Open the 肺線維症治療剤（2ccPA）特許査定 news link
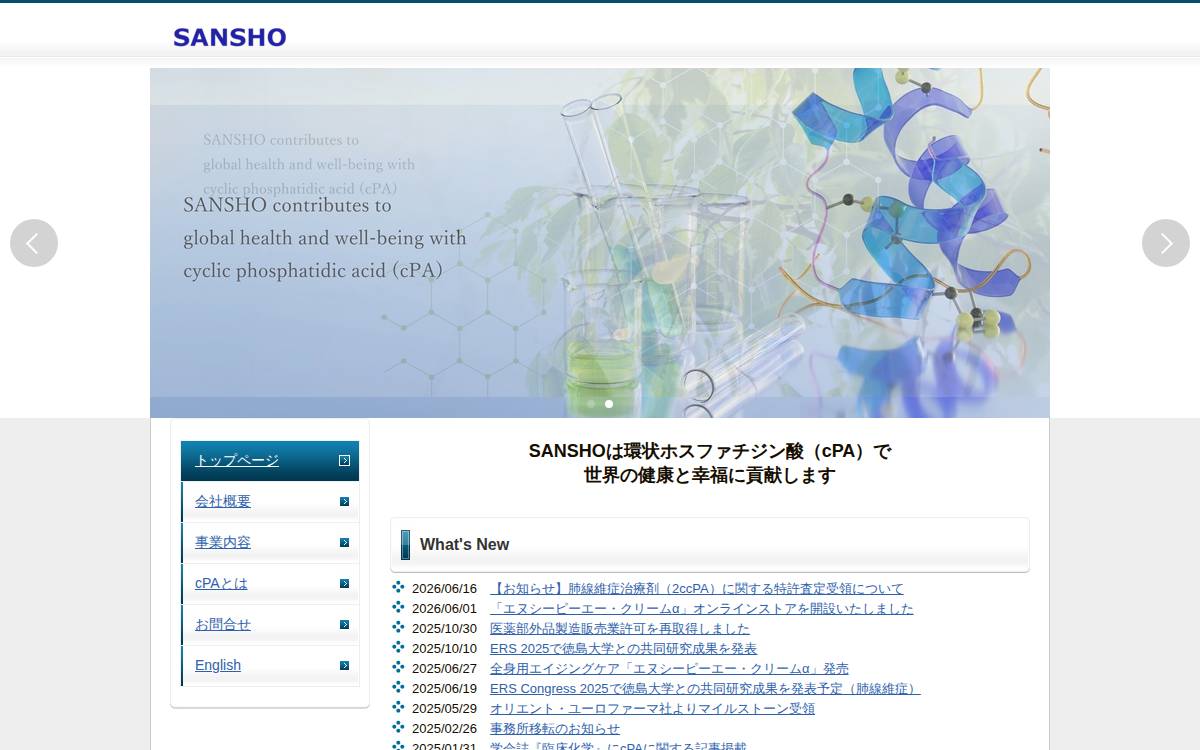Viewport: 1200px width, 750px height. click(697, 589)
